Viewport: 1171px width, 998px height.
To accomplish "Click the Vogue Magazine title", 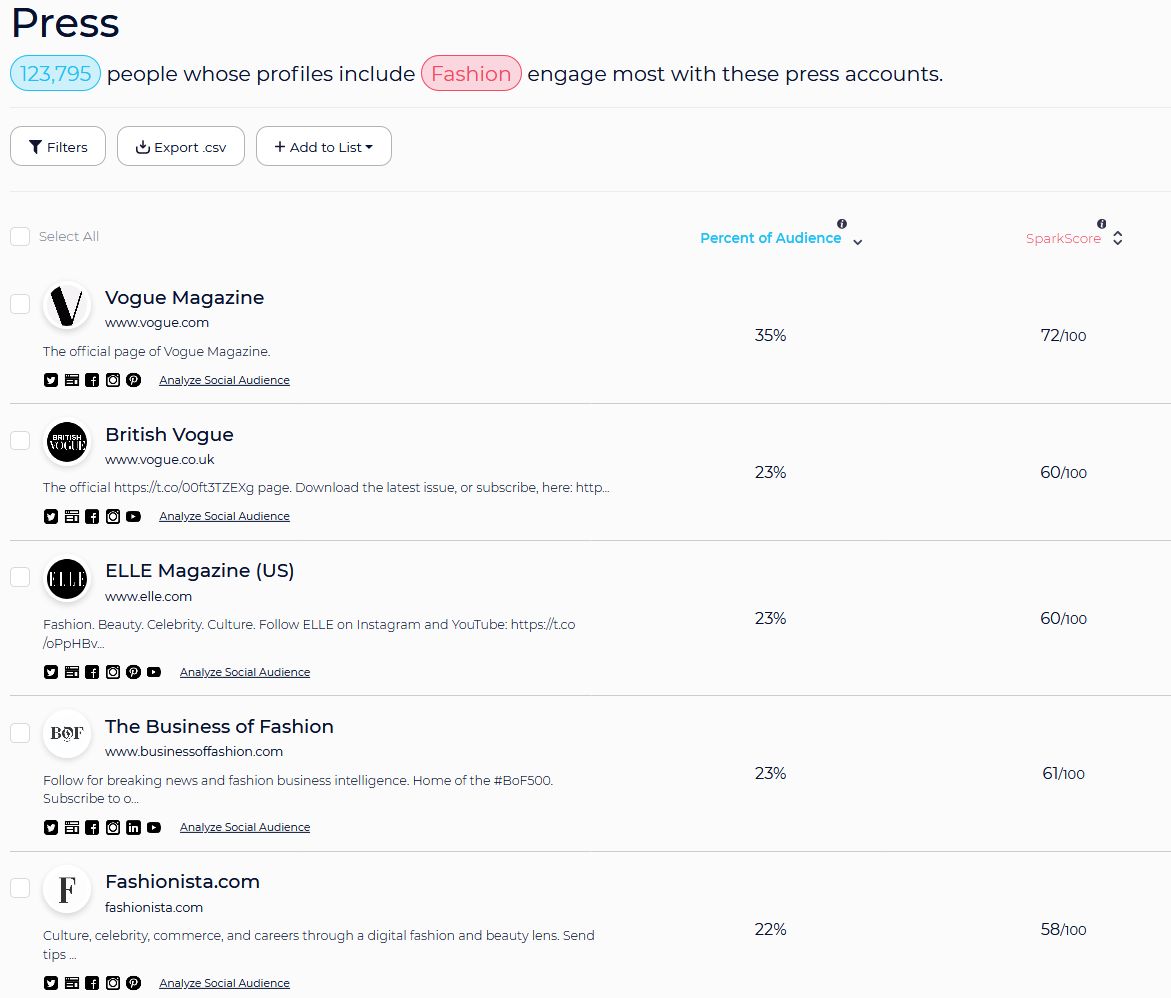I will pos(184,297).
